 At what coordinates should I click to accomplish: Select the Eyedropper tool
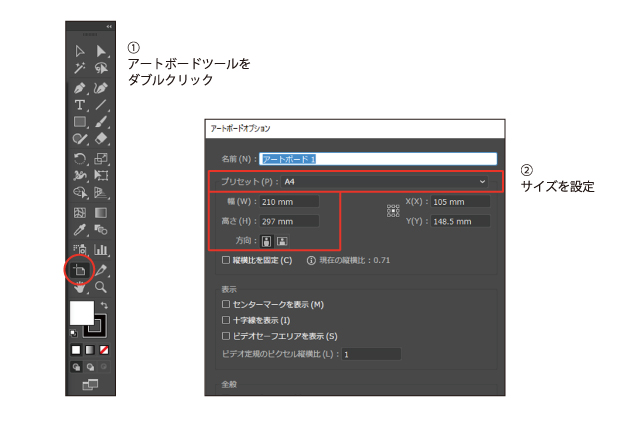pyautogui.click(x=80, y=230)
